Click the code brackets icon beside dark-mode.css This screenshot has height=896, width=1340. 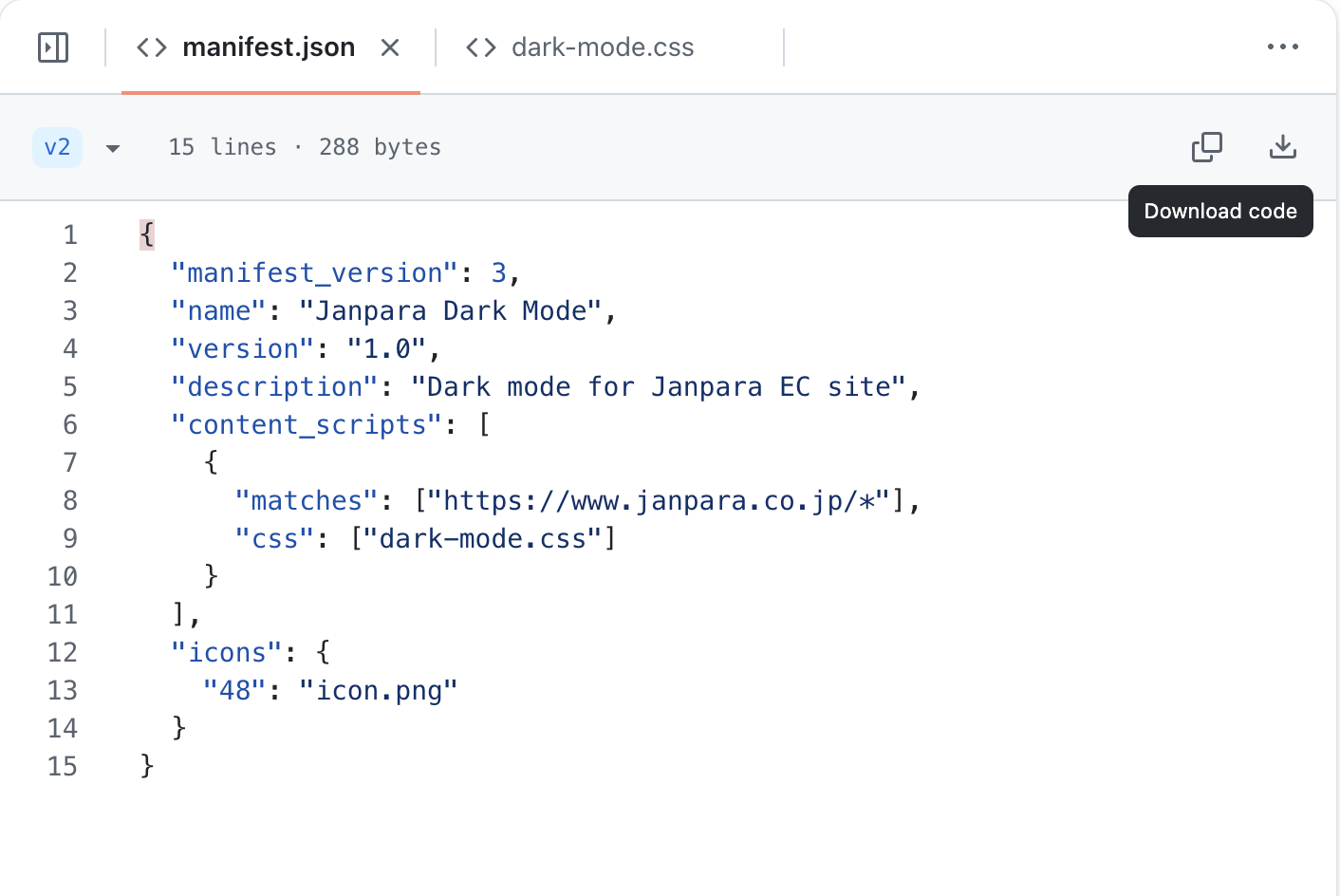point(481,47)
